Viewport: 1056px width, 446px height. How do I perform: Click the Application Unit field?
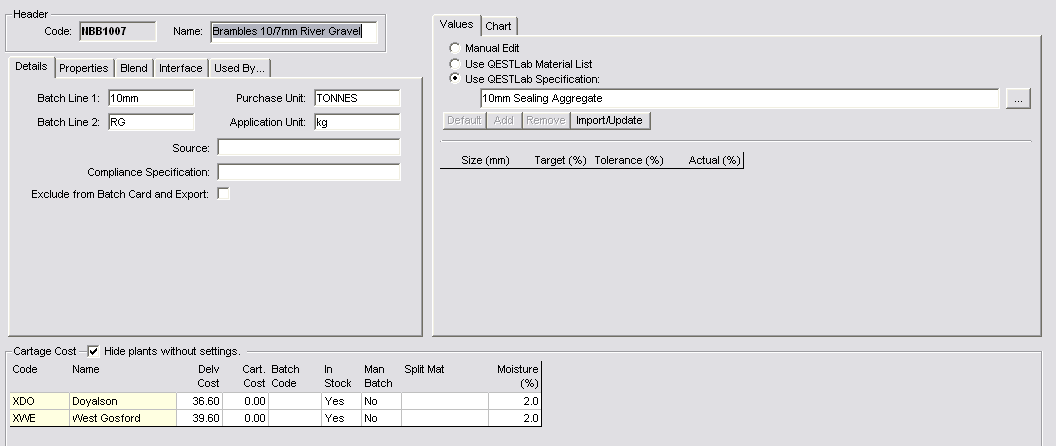coord(356,122)
